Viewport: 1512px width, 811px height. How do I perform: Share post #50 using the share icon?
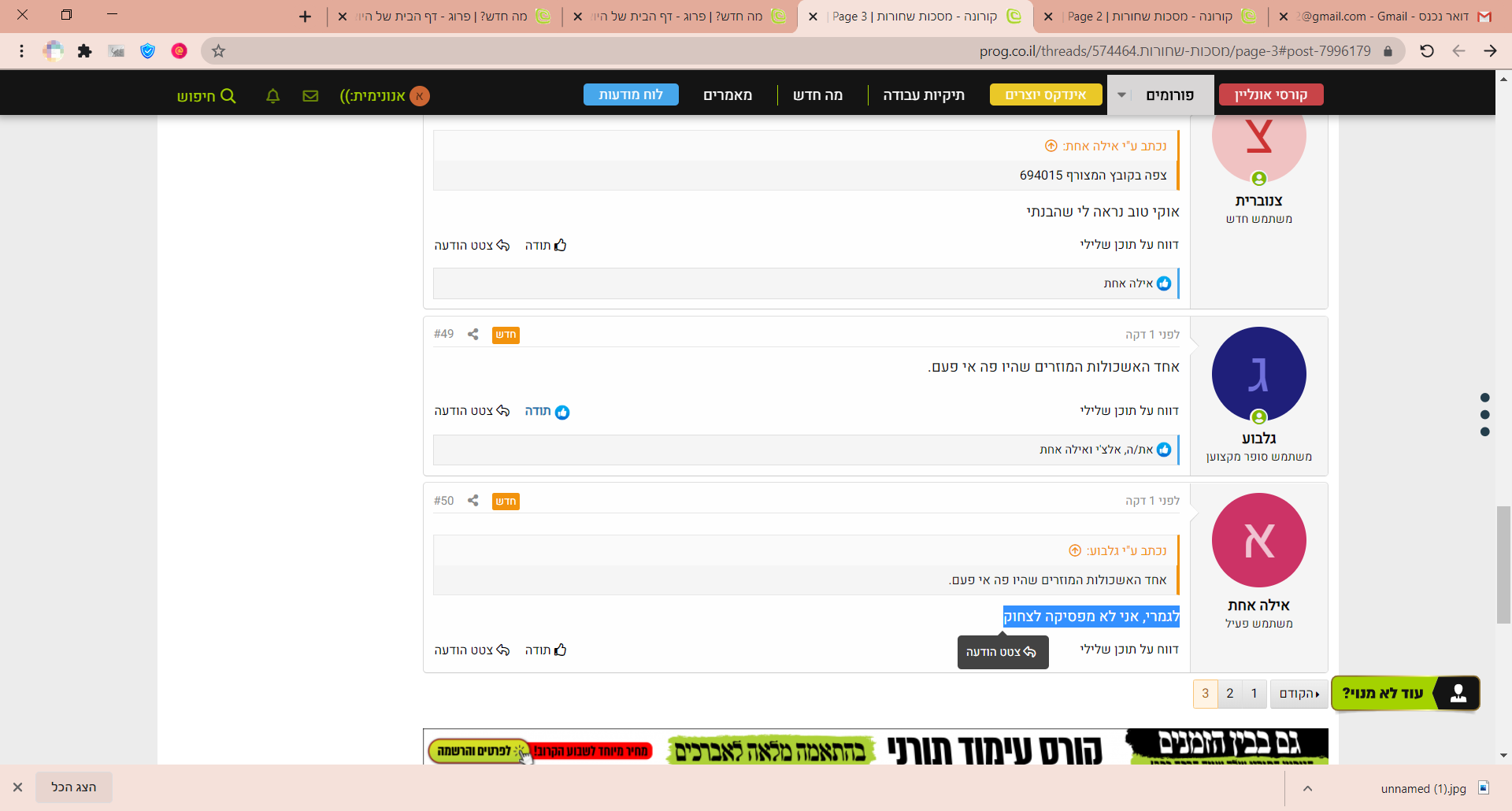pos(473,501)
